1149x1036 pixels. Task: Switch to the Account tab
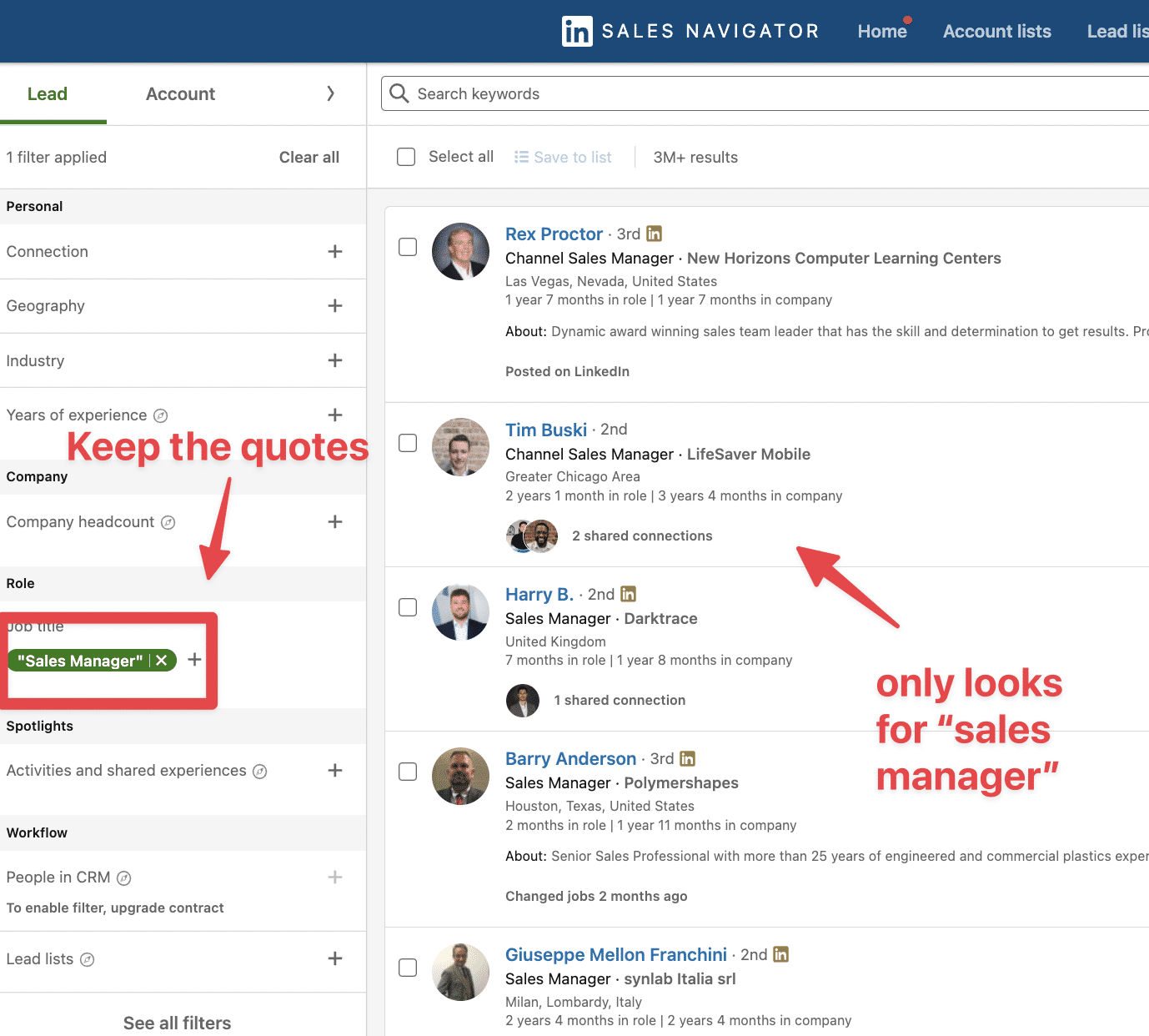coord(180,94)
